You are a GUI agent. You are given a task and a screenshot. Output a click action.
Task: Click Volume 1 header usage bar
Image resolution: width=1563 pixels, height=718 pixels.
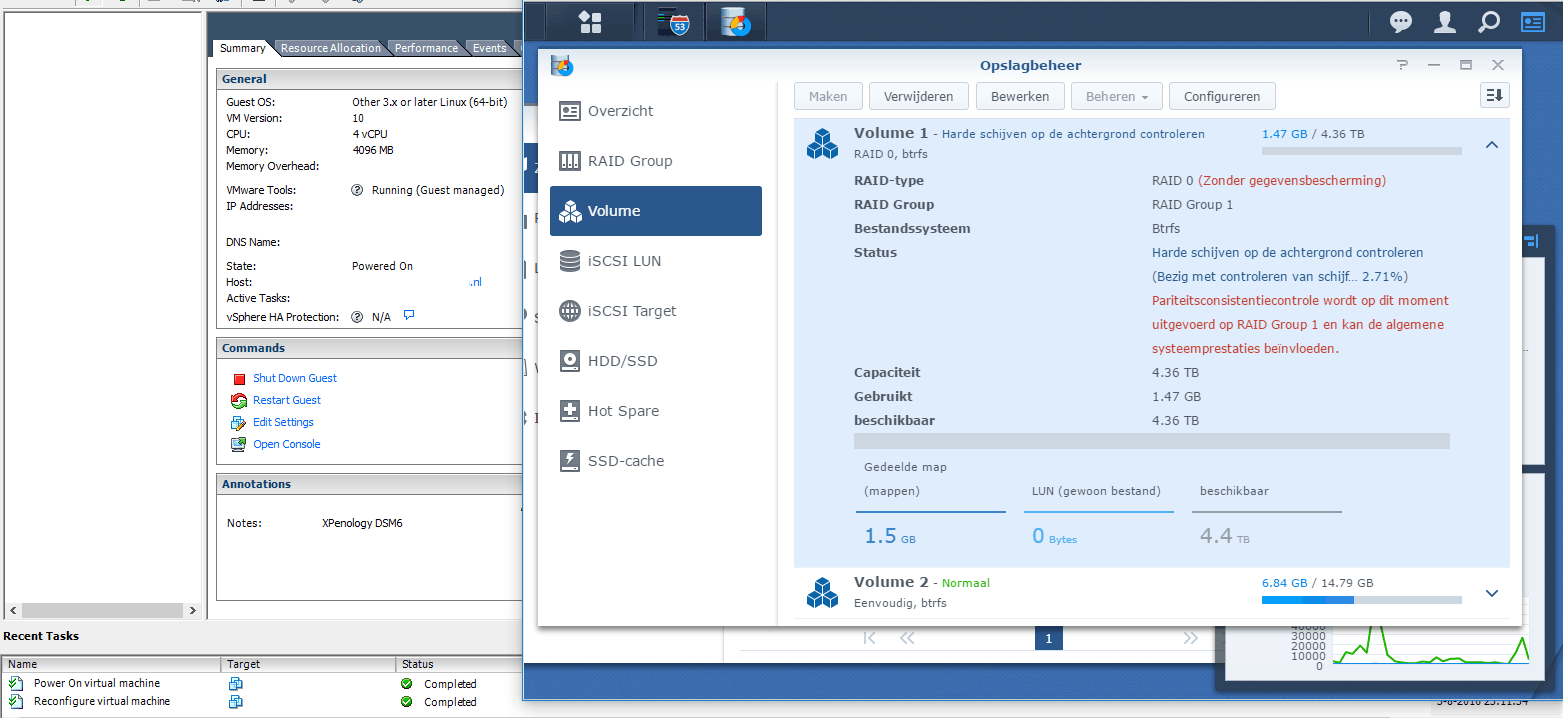[x=1361, y=151]
